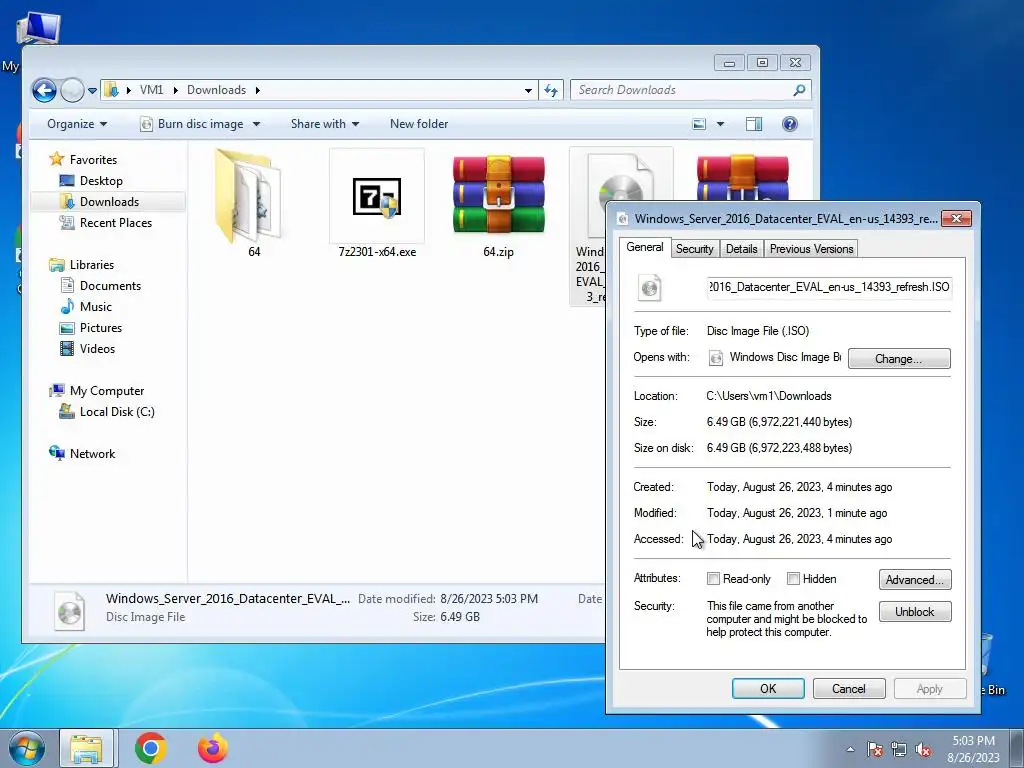Select My Computer in the navigation pane
The image size is (1024, 768).
[97, 391]
